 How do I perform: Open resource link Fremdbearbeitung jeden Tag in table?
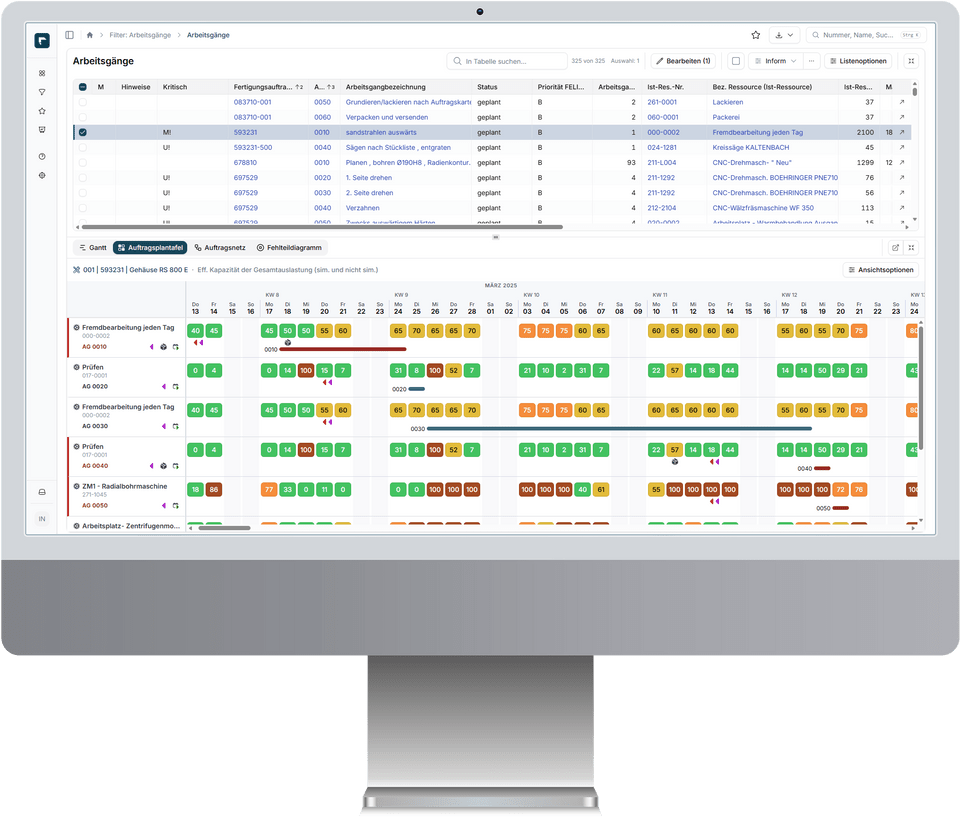pyautogui.click(x=757, y=132)
